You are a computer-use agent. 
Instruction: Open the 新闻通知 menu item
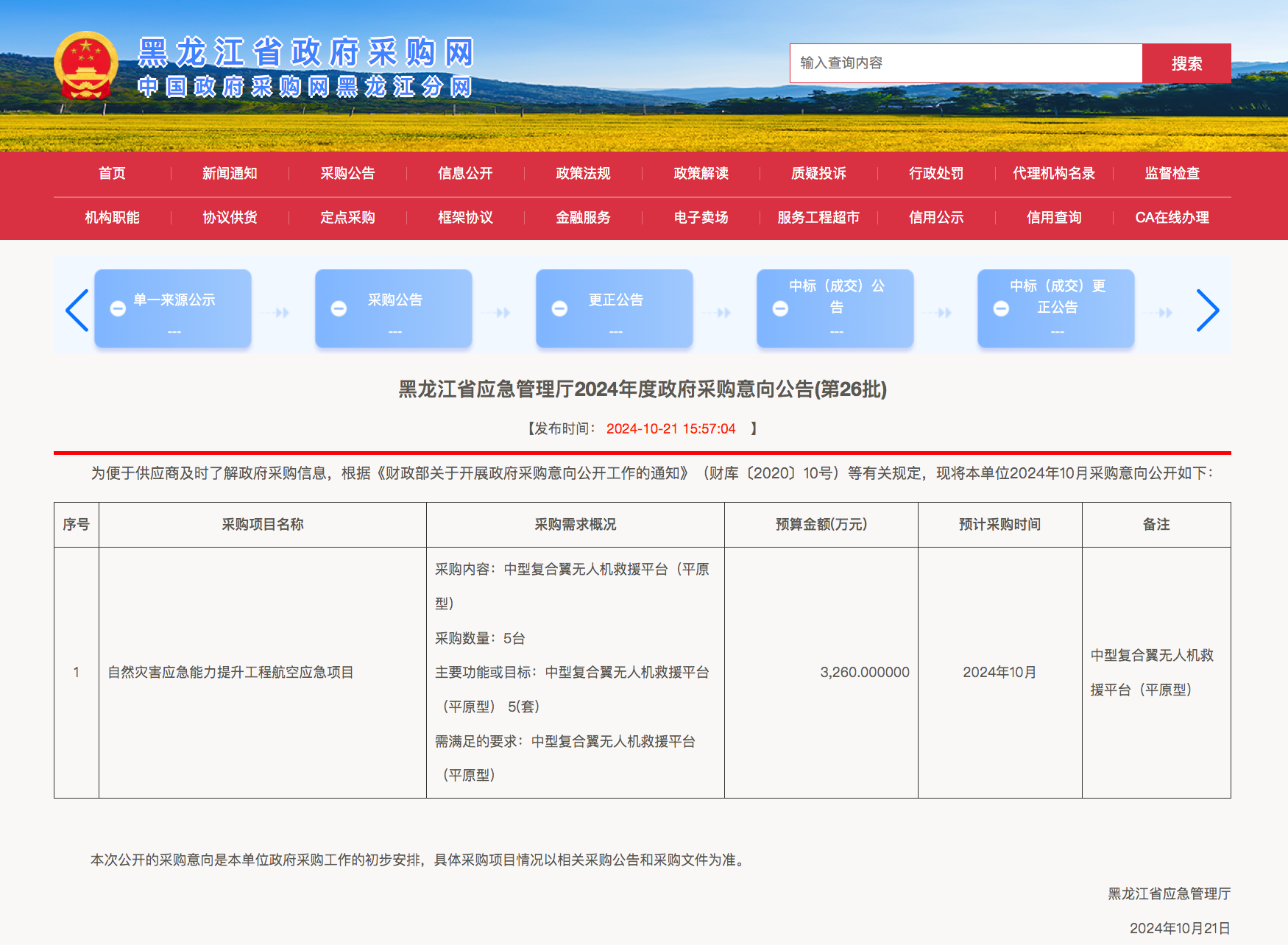pos(229,174)
